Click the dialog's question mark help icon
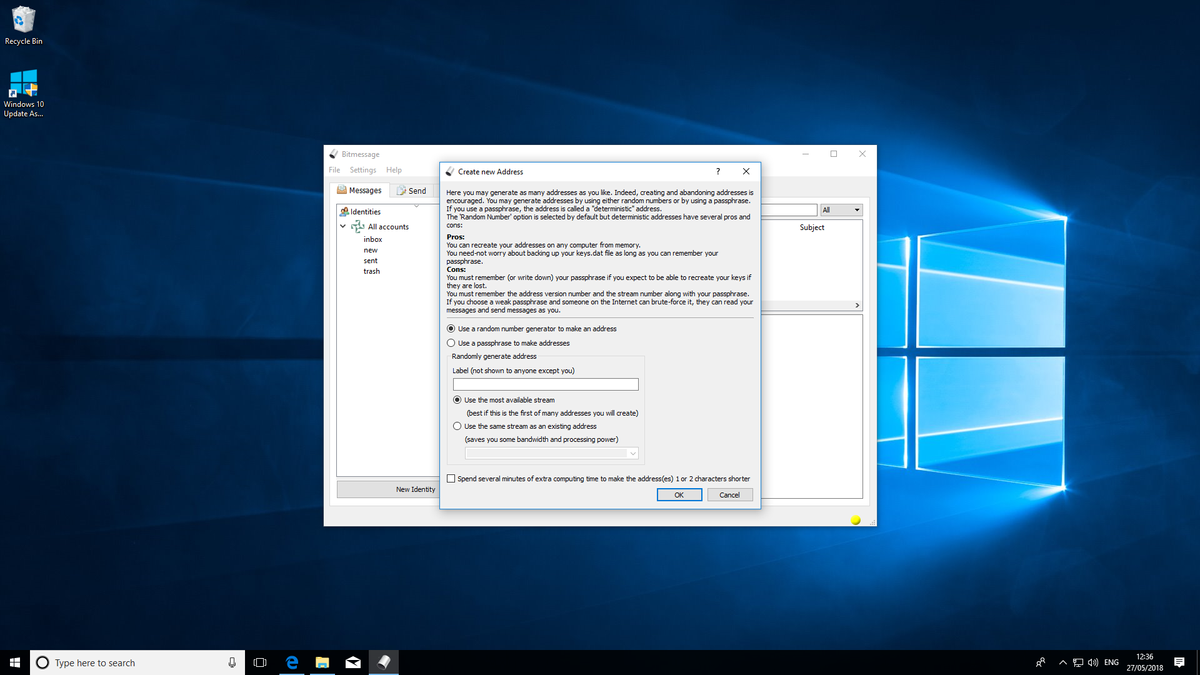This screenshot has height=675, width=1200. pyautogui.click(x=717, y=171)
